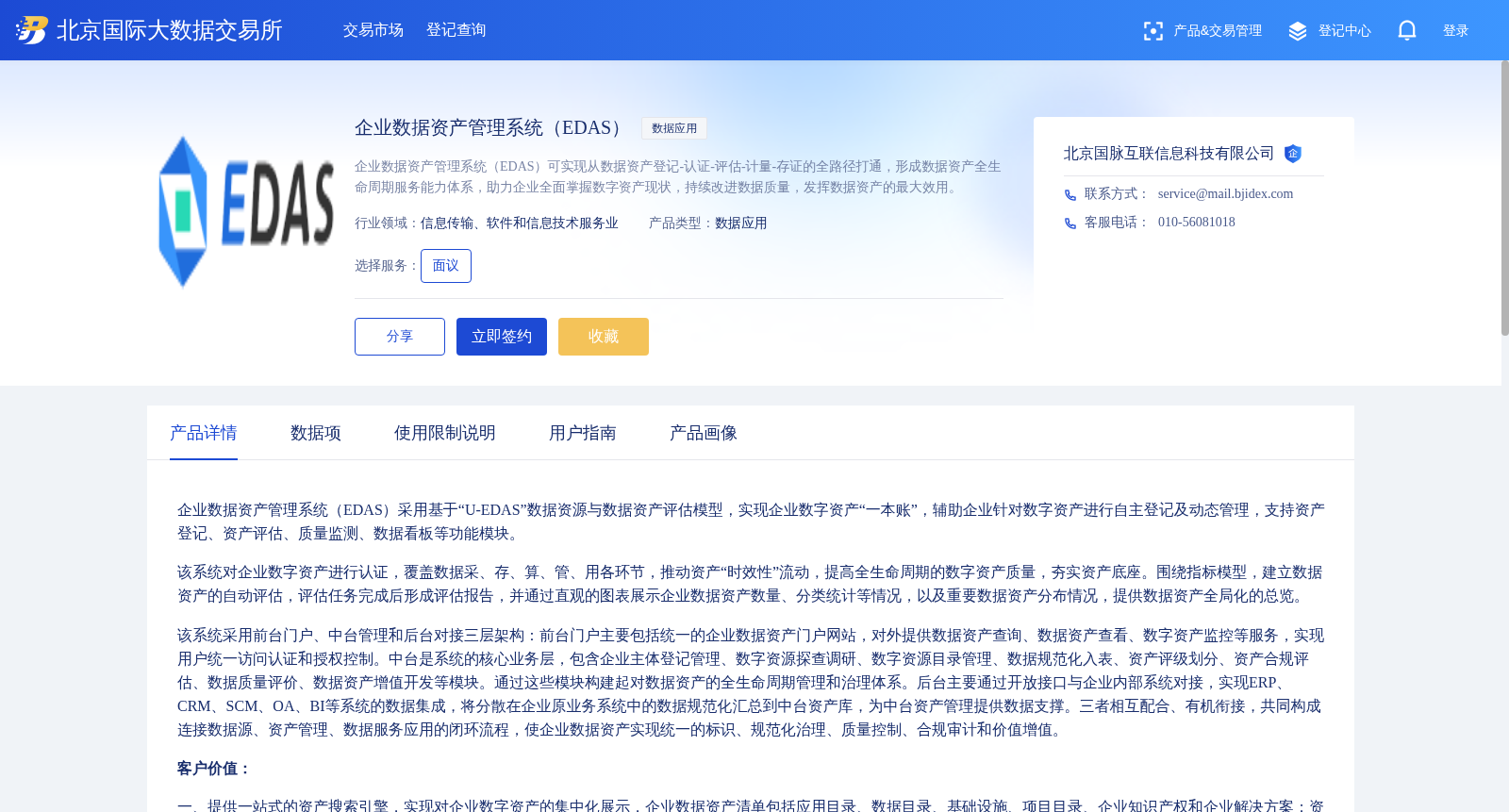The width and height of the screenshot is (1509, 812).
Task: Click the 客户价值： heading
Action: [215, 769]
